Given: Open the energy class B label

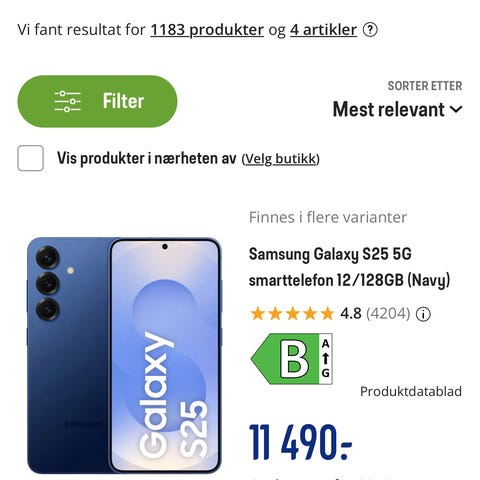Looking at the screenshot, I should (x=292, y=359).
